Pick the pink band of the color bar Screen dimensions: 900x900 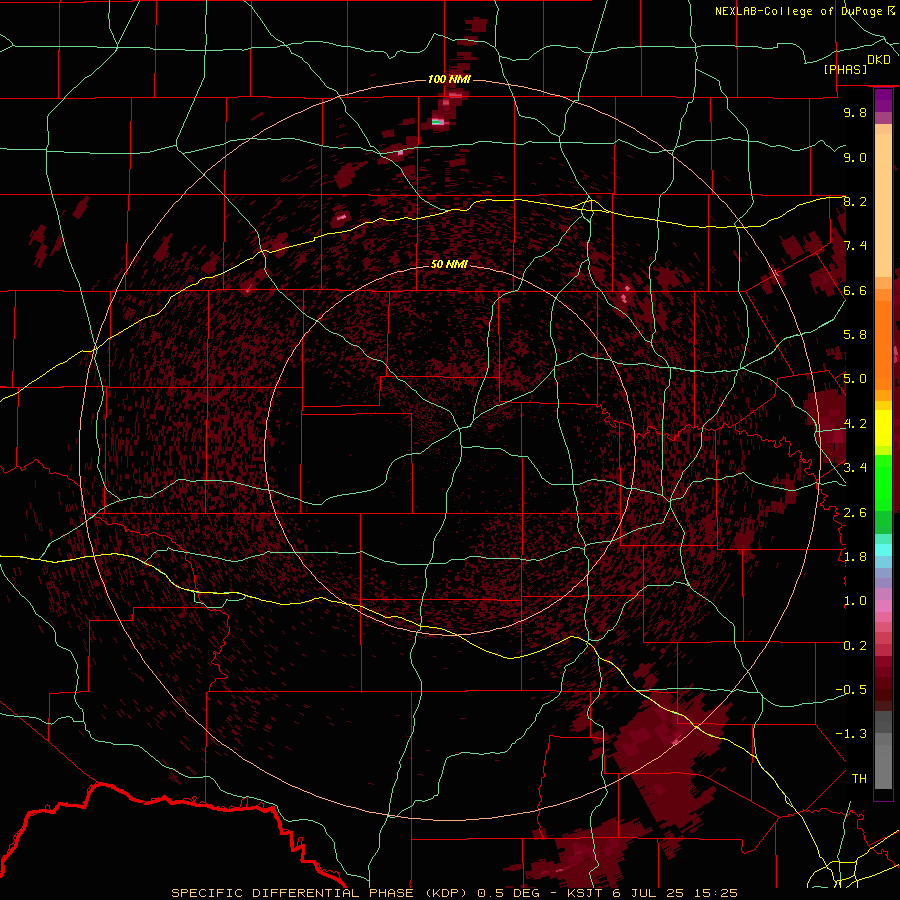pos(883,606)
